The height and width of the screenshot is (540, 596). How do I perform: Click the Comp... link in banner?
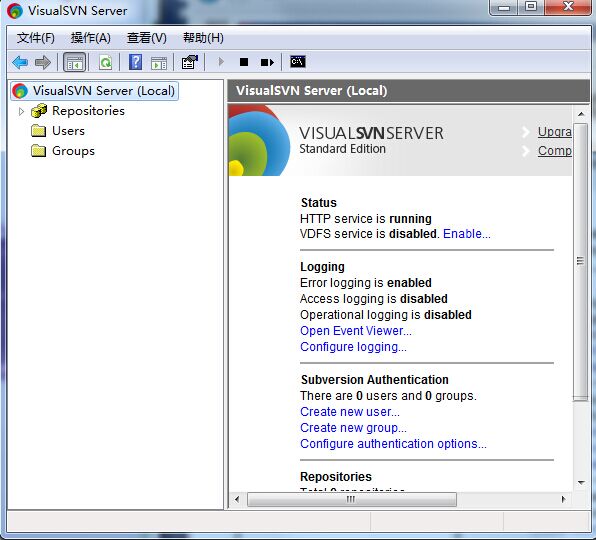[555, 151]
